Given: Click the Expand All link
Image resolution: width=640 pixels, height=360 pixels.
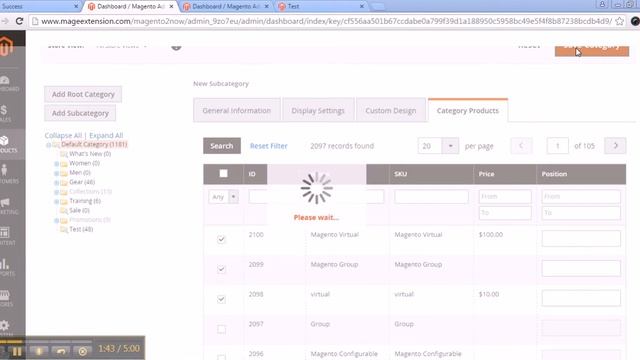Looking at the screenshot, I should tap(106, 136).
